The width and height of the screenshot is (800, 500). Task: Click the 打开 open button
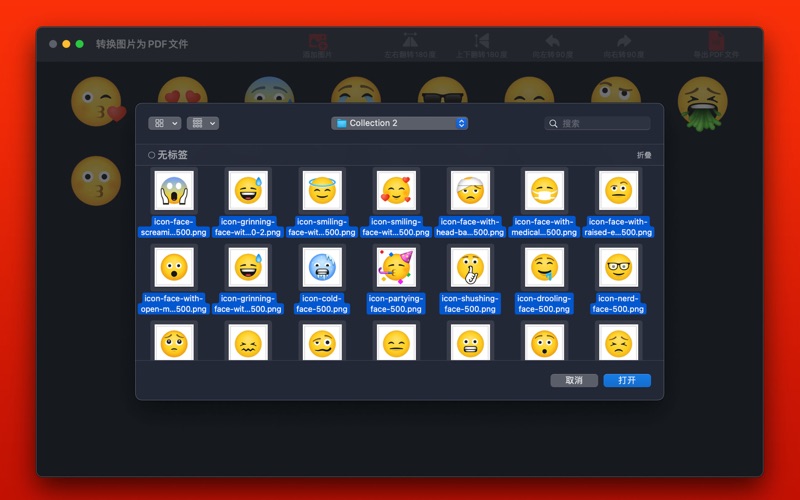click(627, 380)
